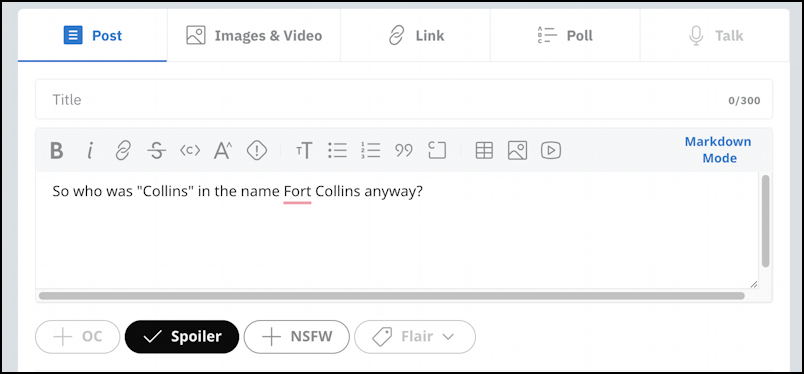This screenshot has height=374, width=804.
Task: Apply inline code formatting
Action: pos(190,150)
